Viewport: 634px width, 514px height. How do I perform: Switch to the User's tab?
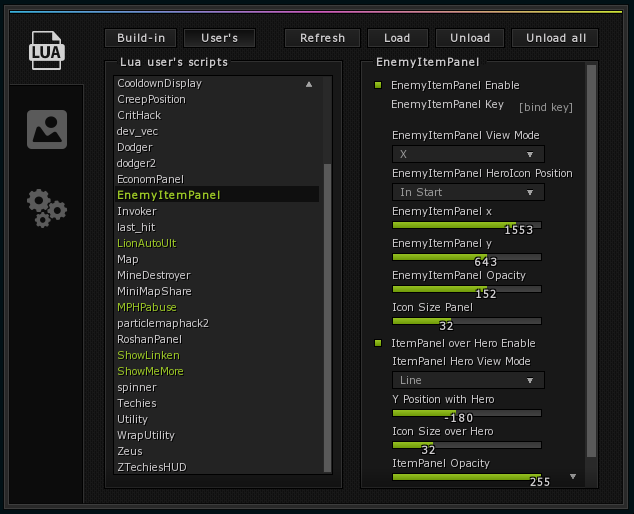(220, 38)
